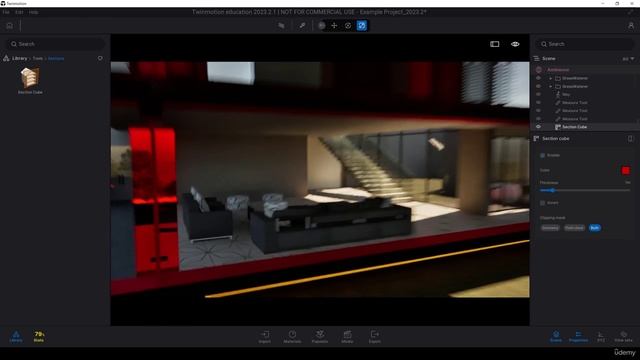This screenshot has width=640, height=360.
Task: Adjust the Thickness slider handle
Action: (x=553, y=190)
